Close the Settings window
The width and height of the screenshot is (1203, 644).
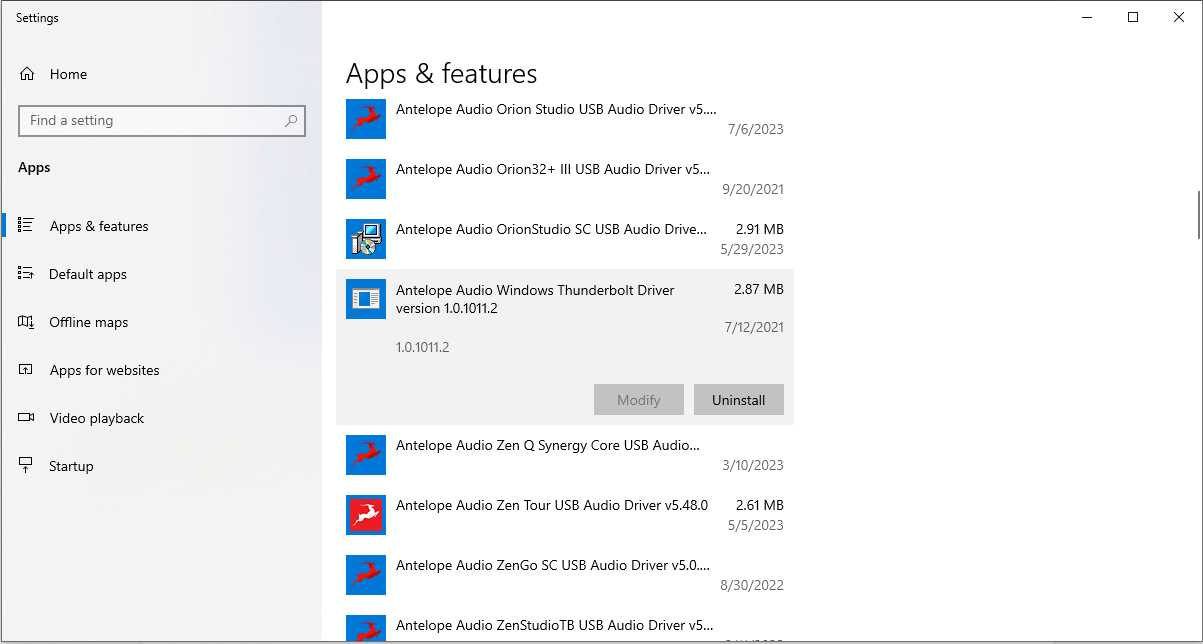pyautogui.click(x=1179, y=17)
